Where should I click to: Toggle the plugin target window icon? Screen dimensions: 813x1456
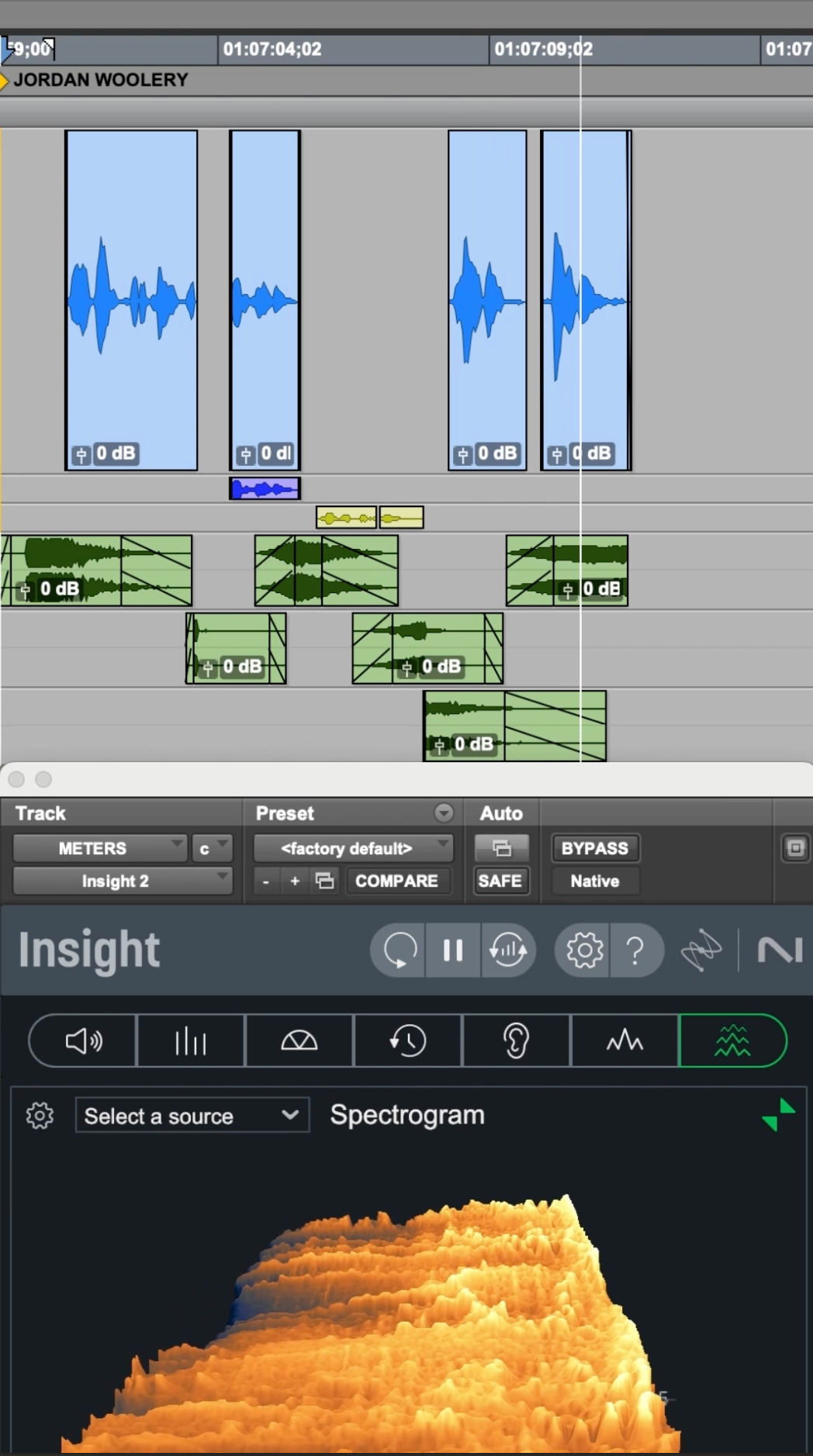pos(796,848)
